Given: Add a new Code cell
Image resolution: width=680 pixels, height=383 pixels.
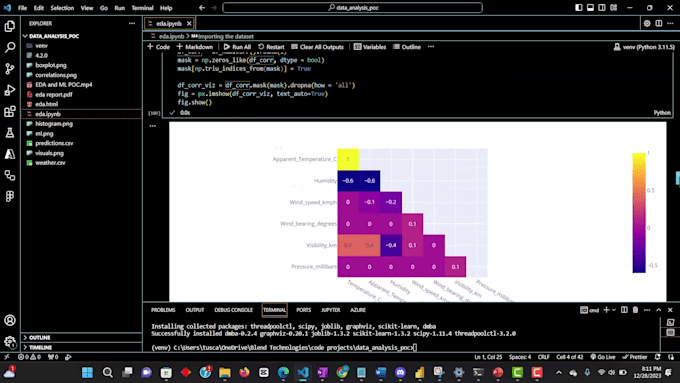Looking at the screenshot, I should coord(158,47).
